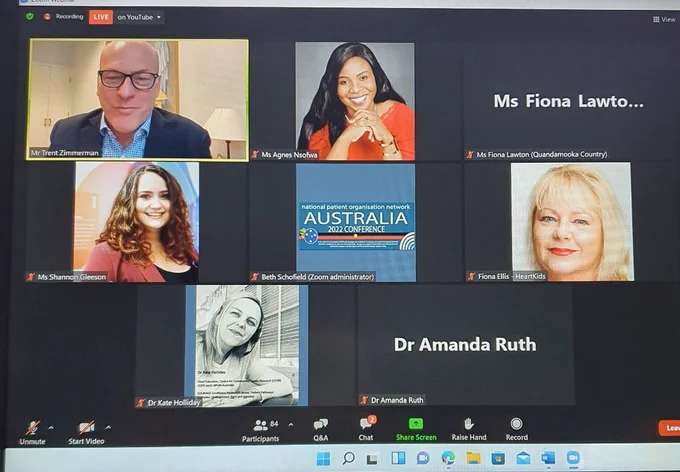The width and height of the screenshot is (680, 472).
Task: Select Mr Trent Zimmerman's video tile
Action: click(137, 100)
